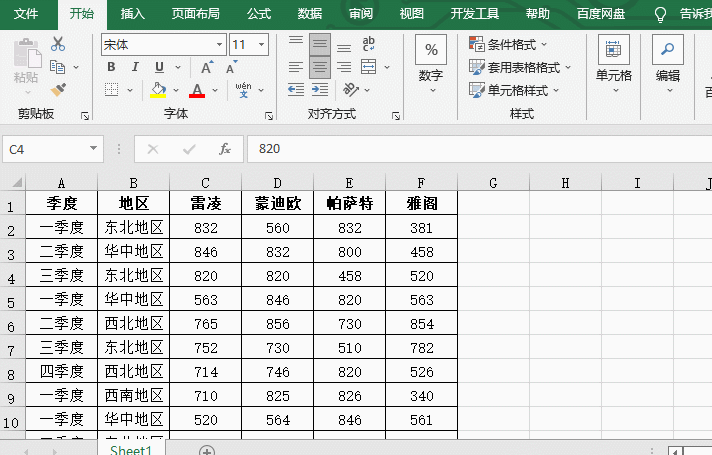
Task: Apply yellow fill color bucket
Action: (x=158, y=90)
